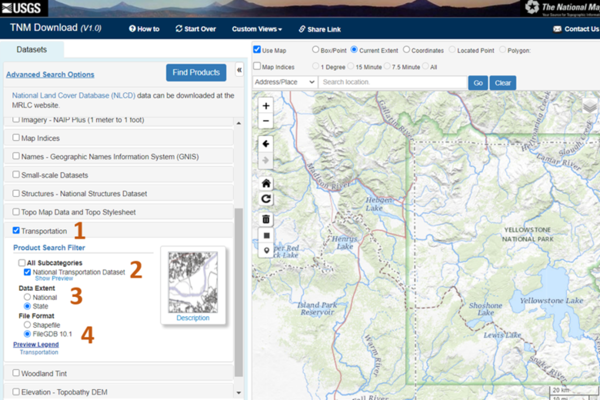This screenshot has height=400, width=600.
Task: Zoom out of the map with minus button
Action: 266,121
